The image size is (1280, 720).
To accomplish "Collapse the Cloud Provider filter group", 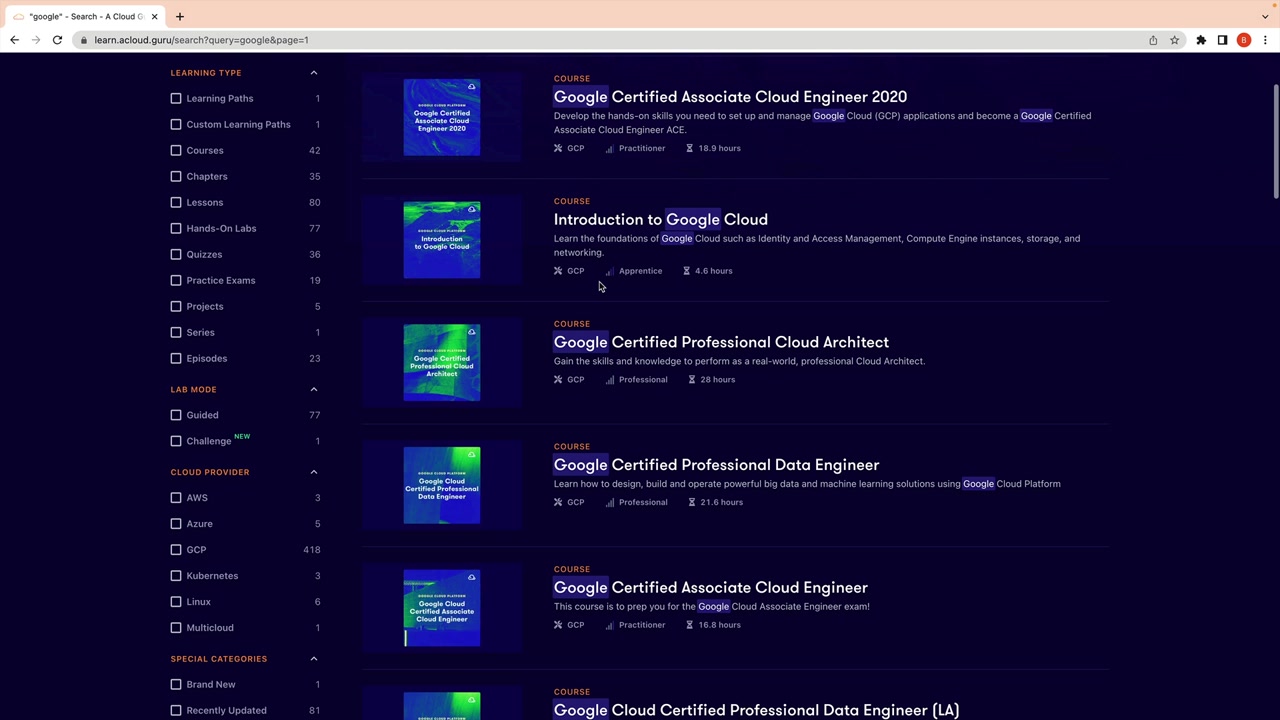I will (x=314, y=472).
